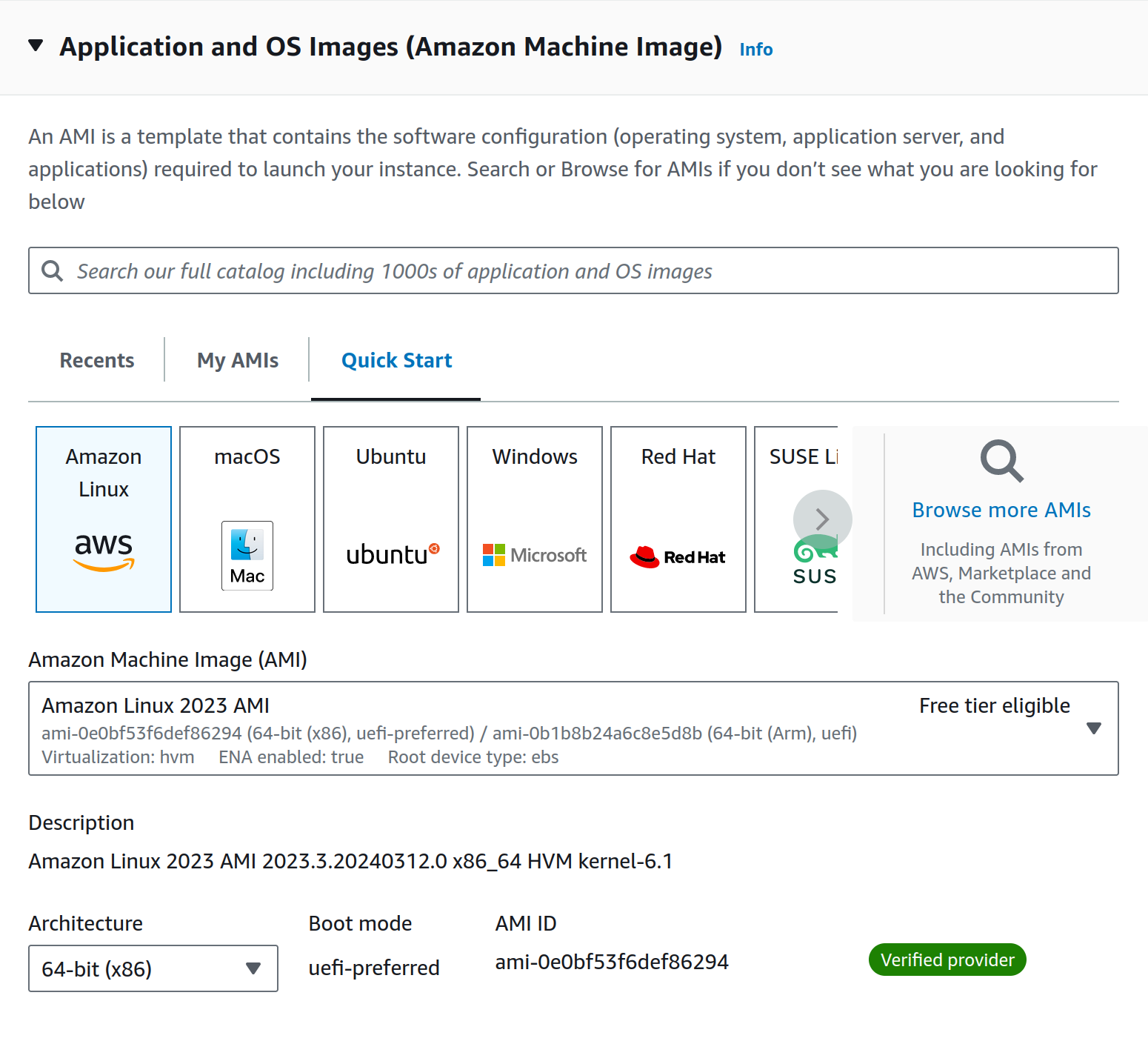Open the Amazon Linux 2023 AMI dropdown

[1093, 728]
